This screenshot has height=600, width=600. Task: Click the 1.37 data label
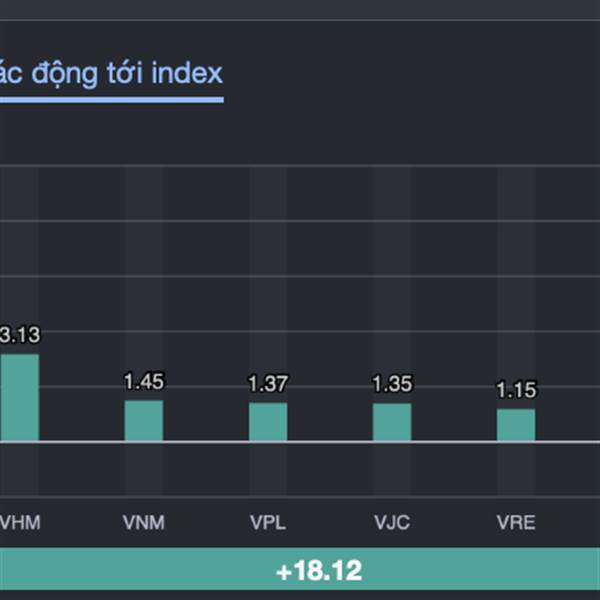tap(268, 384)
